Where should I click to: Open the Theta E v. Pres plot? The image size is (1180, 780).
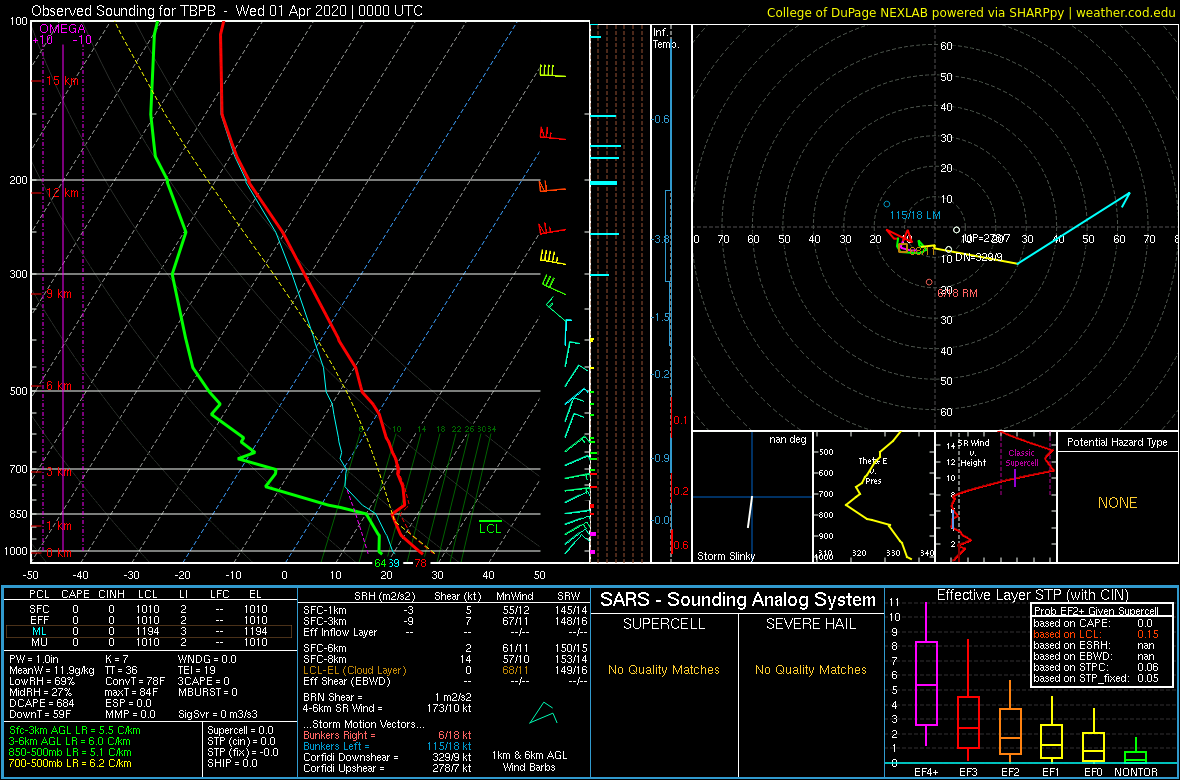[872, 497]
